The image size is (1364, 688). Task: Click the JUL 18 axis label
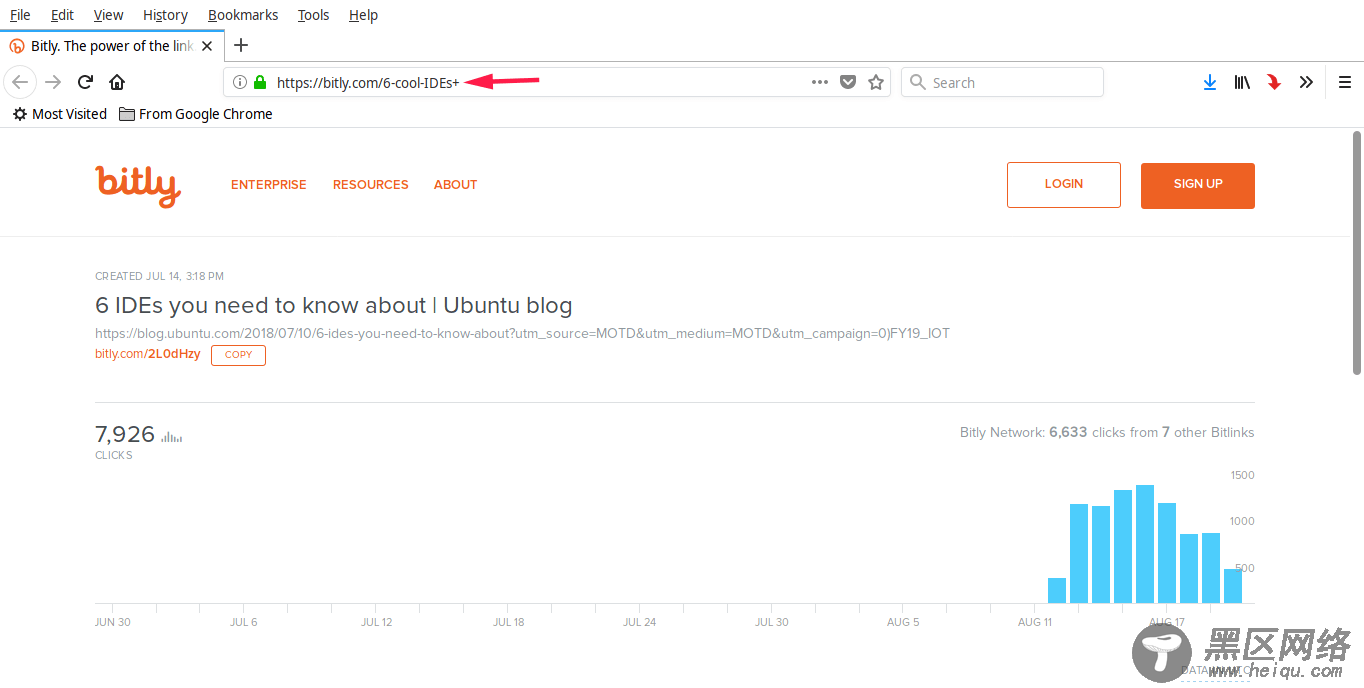(508, 622)
